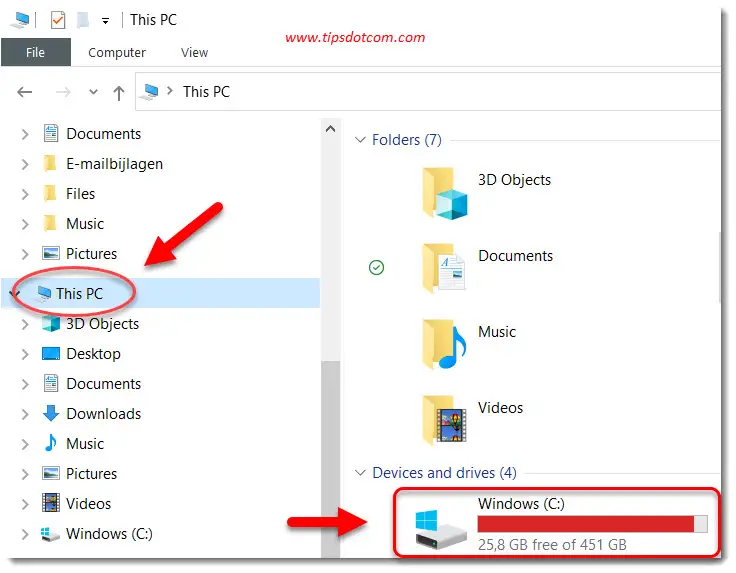Click the PC icon in address bar
The image size is (736, 573).
150,92
